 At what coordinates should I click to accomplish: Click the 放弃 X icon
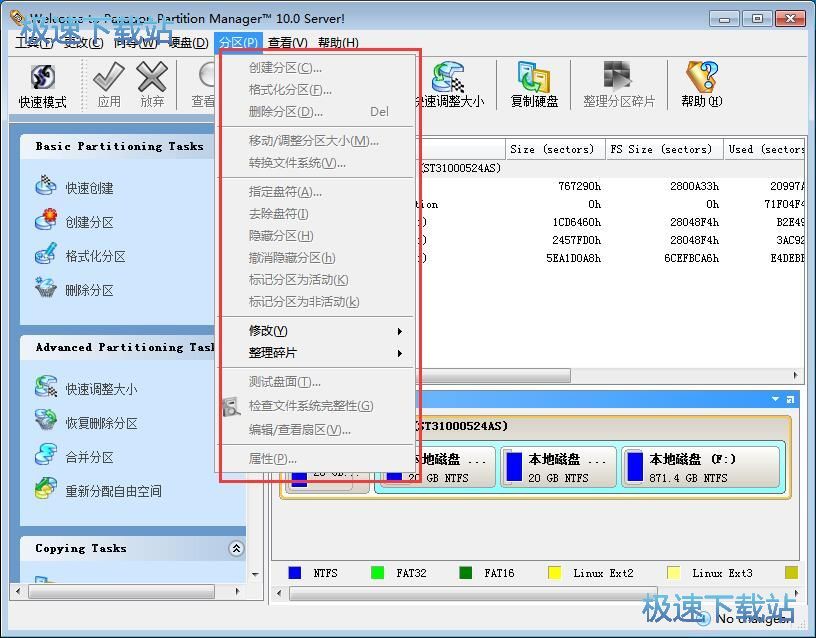tap(152, 76)
